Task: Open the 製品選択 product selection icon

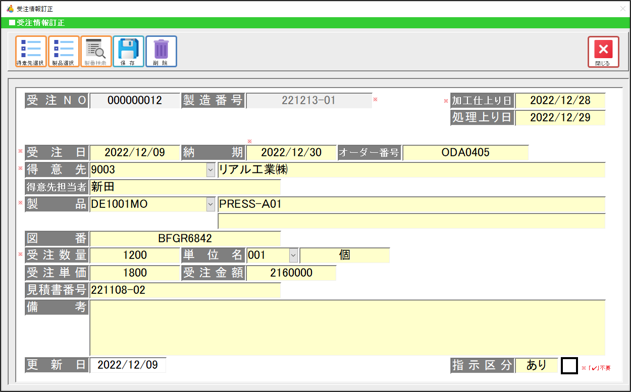Action: pos(64,51)
